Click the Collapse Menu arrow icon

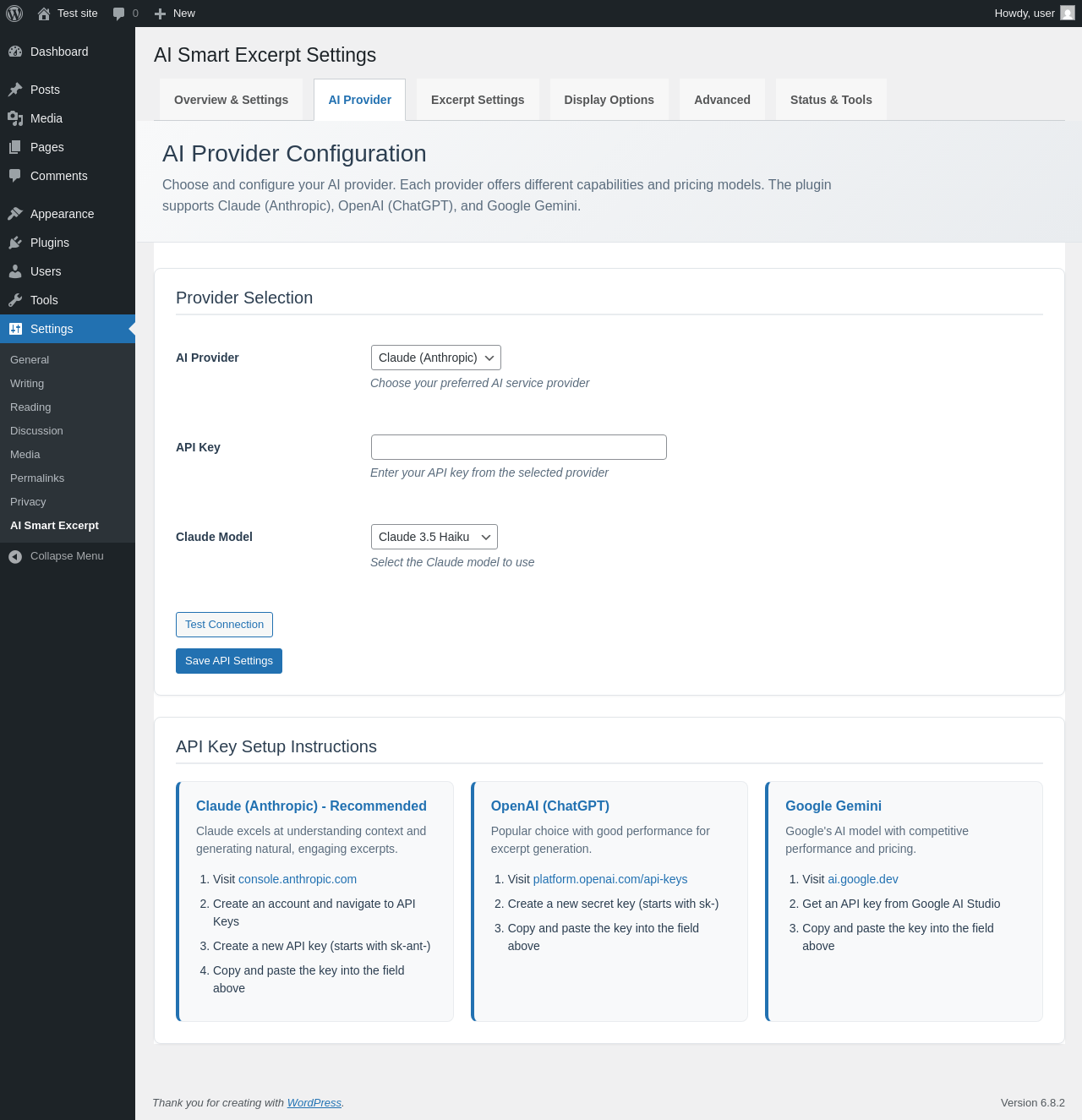15,556
